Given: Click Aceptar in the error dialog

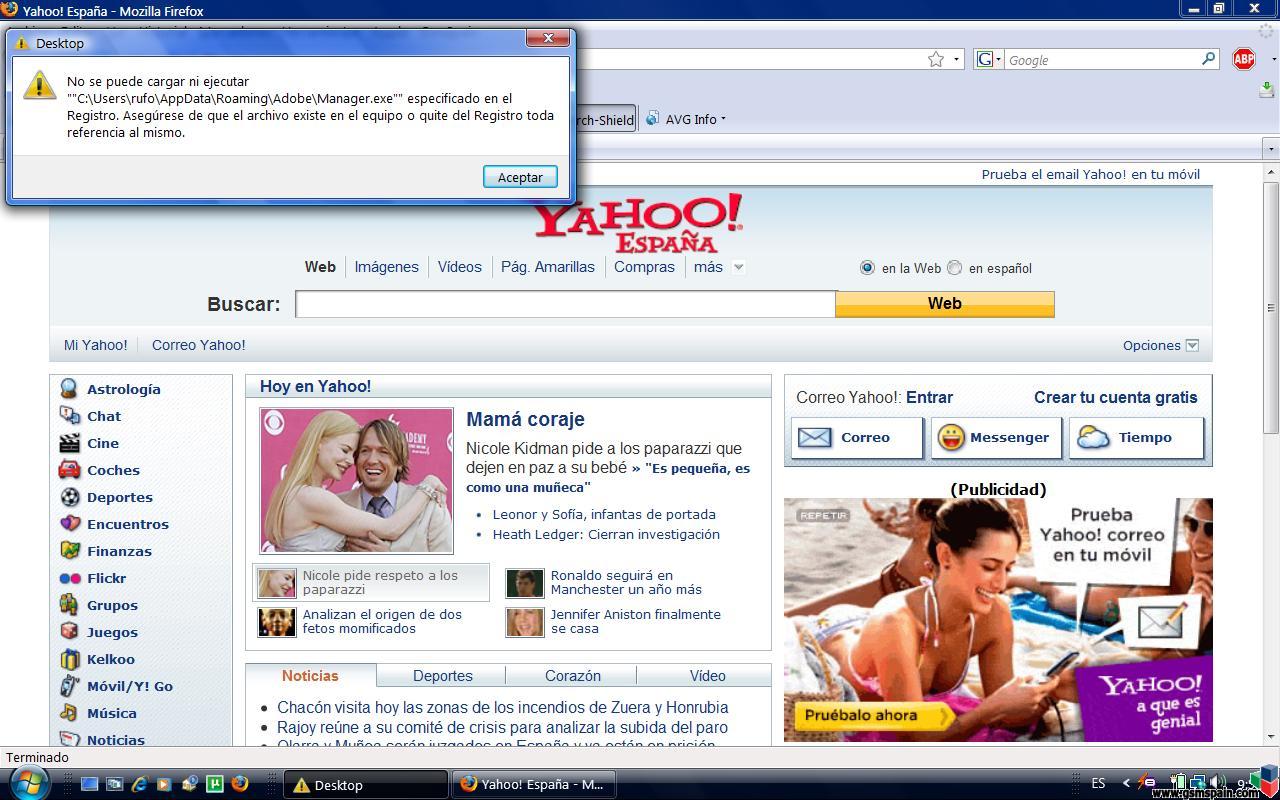Looking at the screenshot, I should (520, 177).
